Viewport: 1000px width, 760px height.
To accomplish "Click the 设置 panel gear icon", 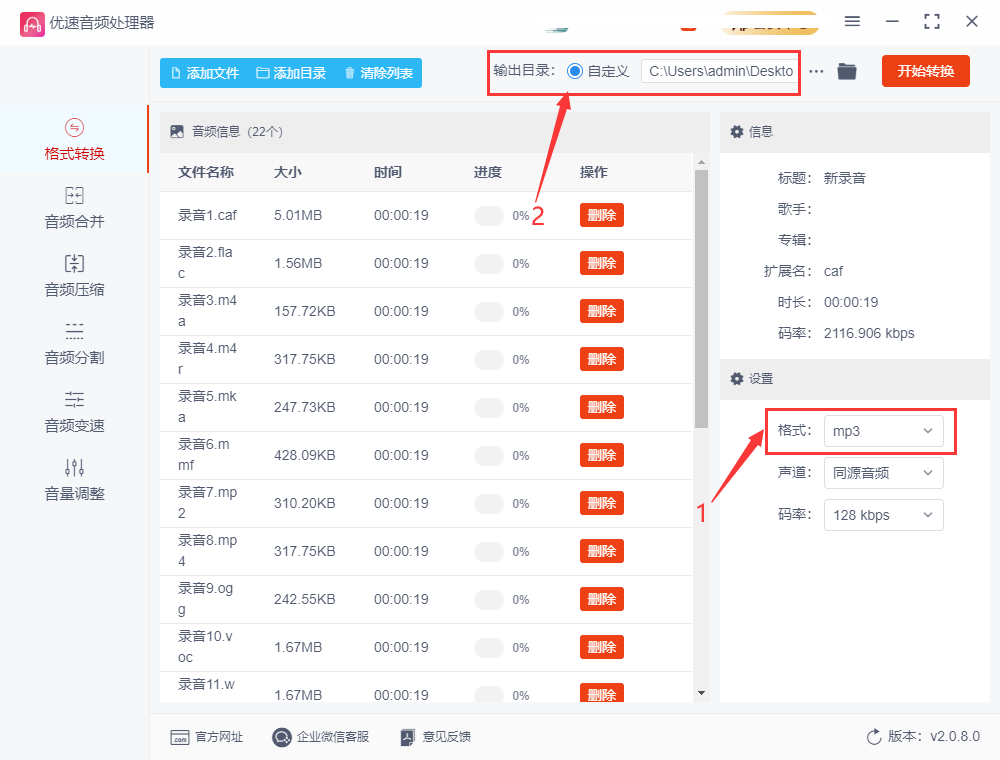I will coord(737,379).
